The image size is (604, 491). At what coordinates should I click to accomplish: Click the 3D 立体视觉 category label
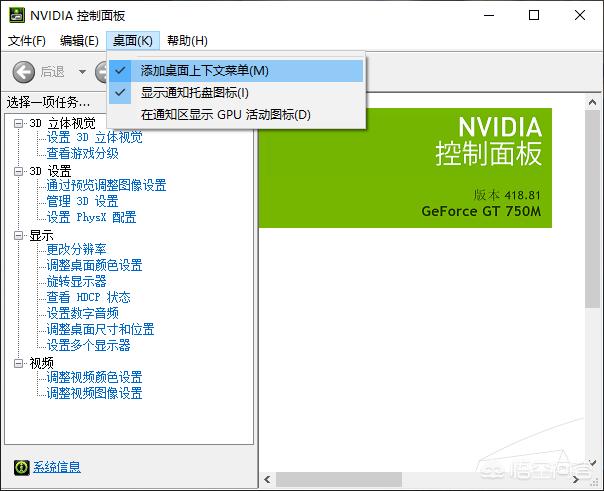pyautogui.click(x=62, y=124)
